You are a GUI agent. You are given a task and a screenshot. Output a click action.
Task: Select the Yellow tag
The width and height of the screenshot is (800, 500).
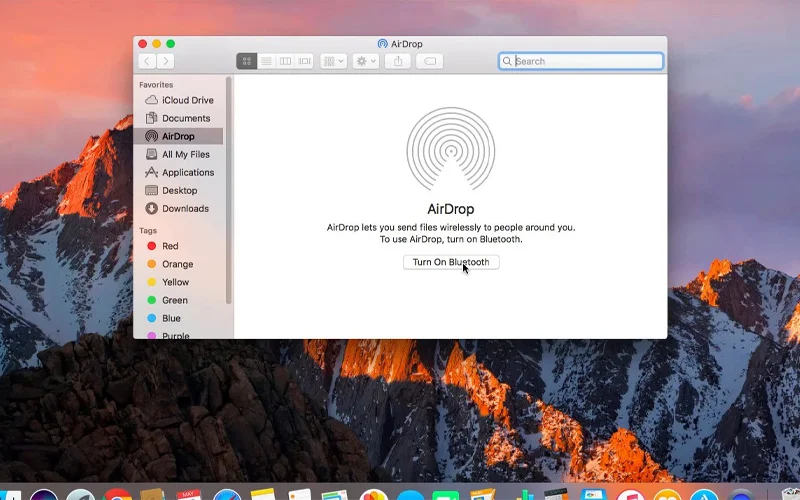tap(179, 282)
